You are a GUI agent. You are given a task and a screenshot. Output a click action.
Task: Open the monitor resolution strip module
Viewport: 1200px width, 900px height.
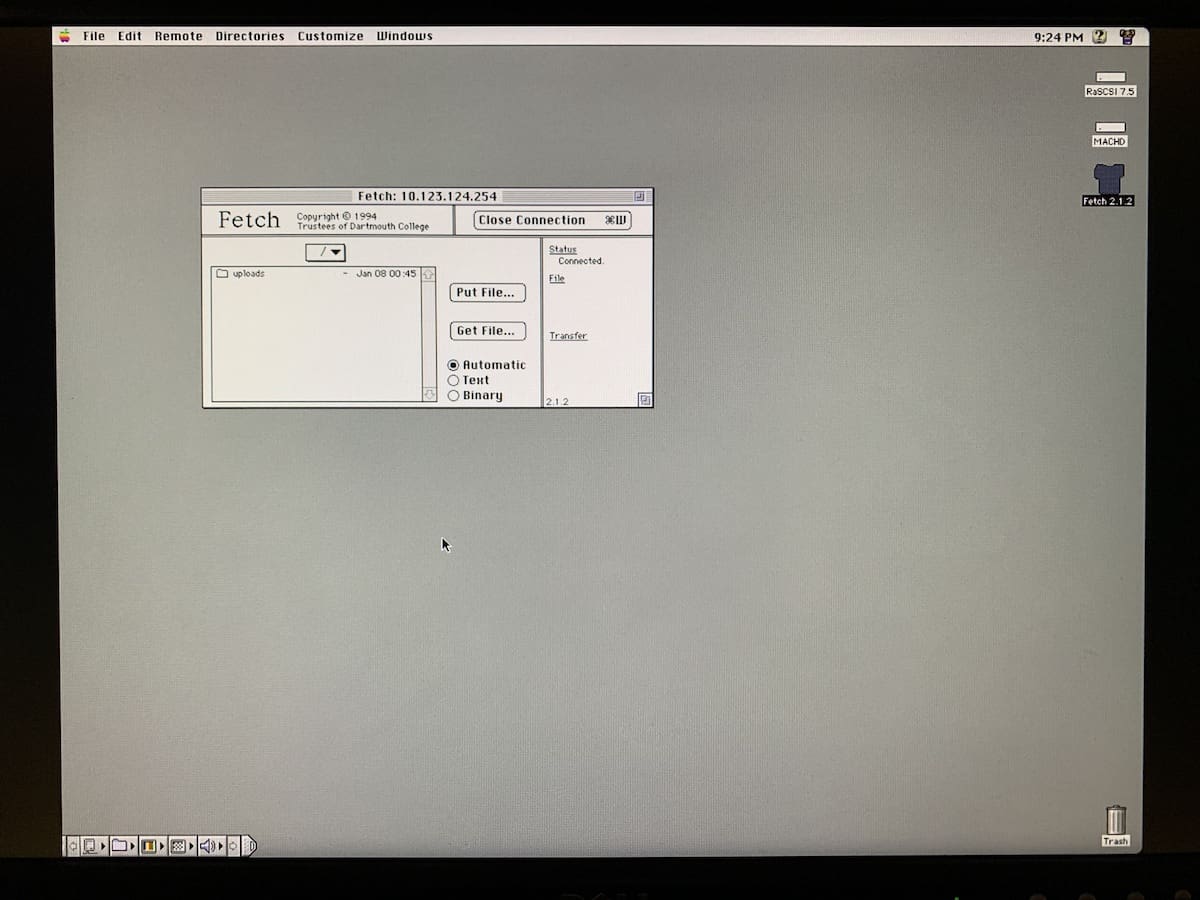tap(181, 846)
